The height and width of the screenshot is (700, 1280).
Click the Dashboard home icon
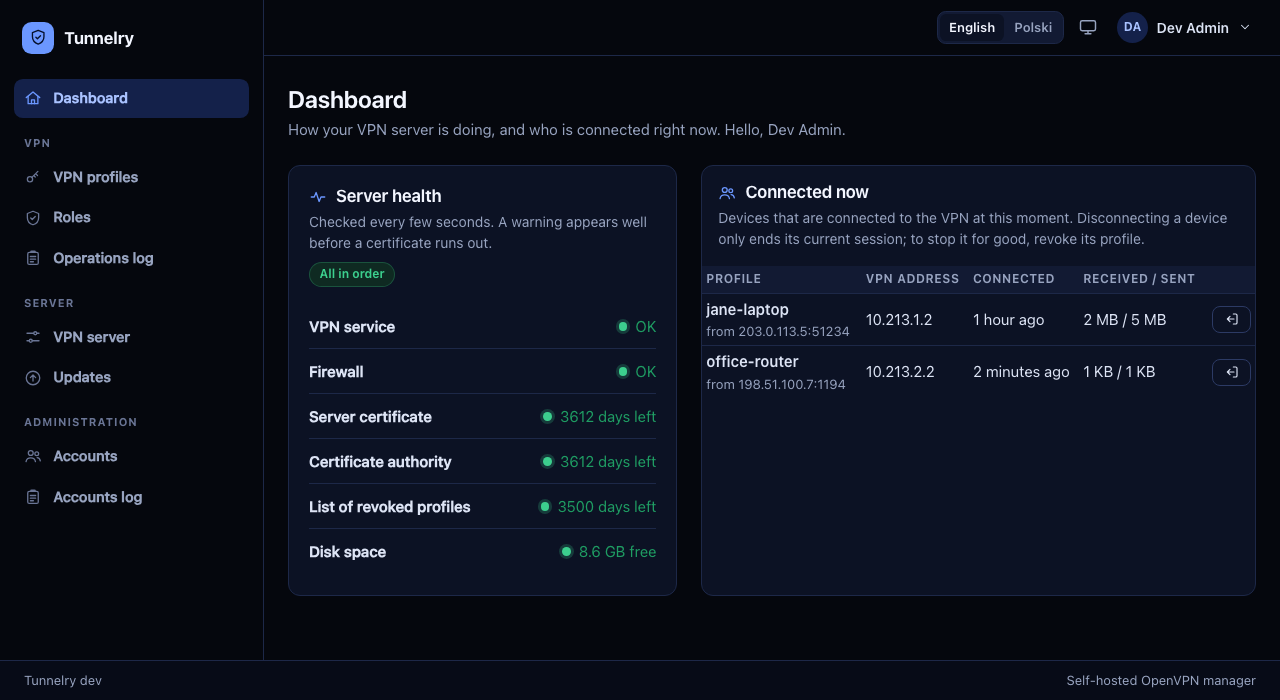(33, 98)
